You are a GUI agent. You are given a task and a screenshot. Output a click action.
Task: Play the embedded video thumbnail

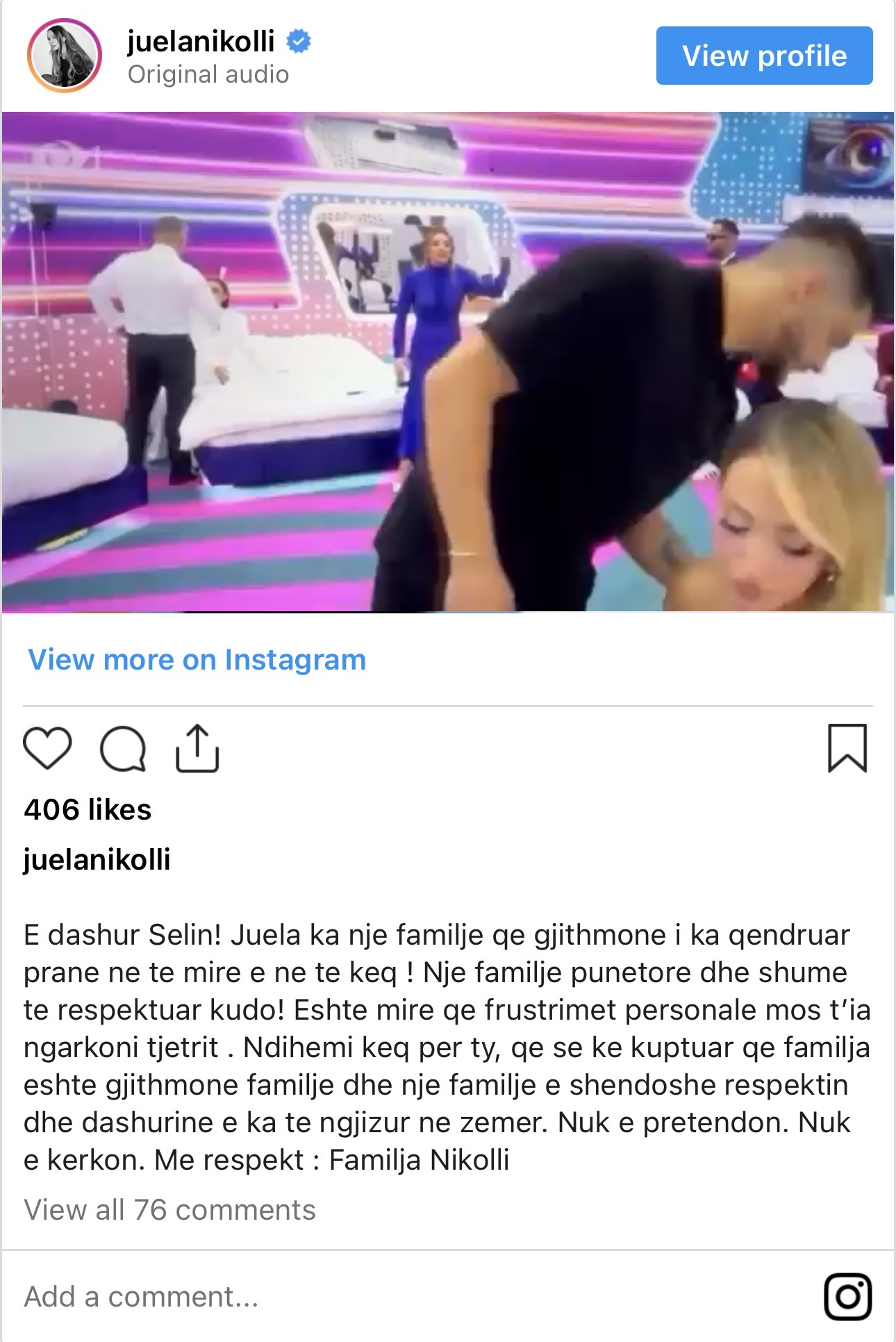click(448, 362)
